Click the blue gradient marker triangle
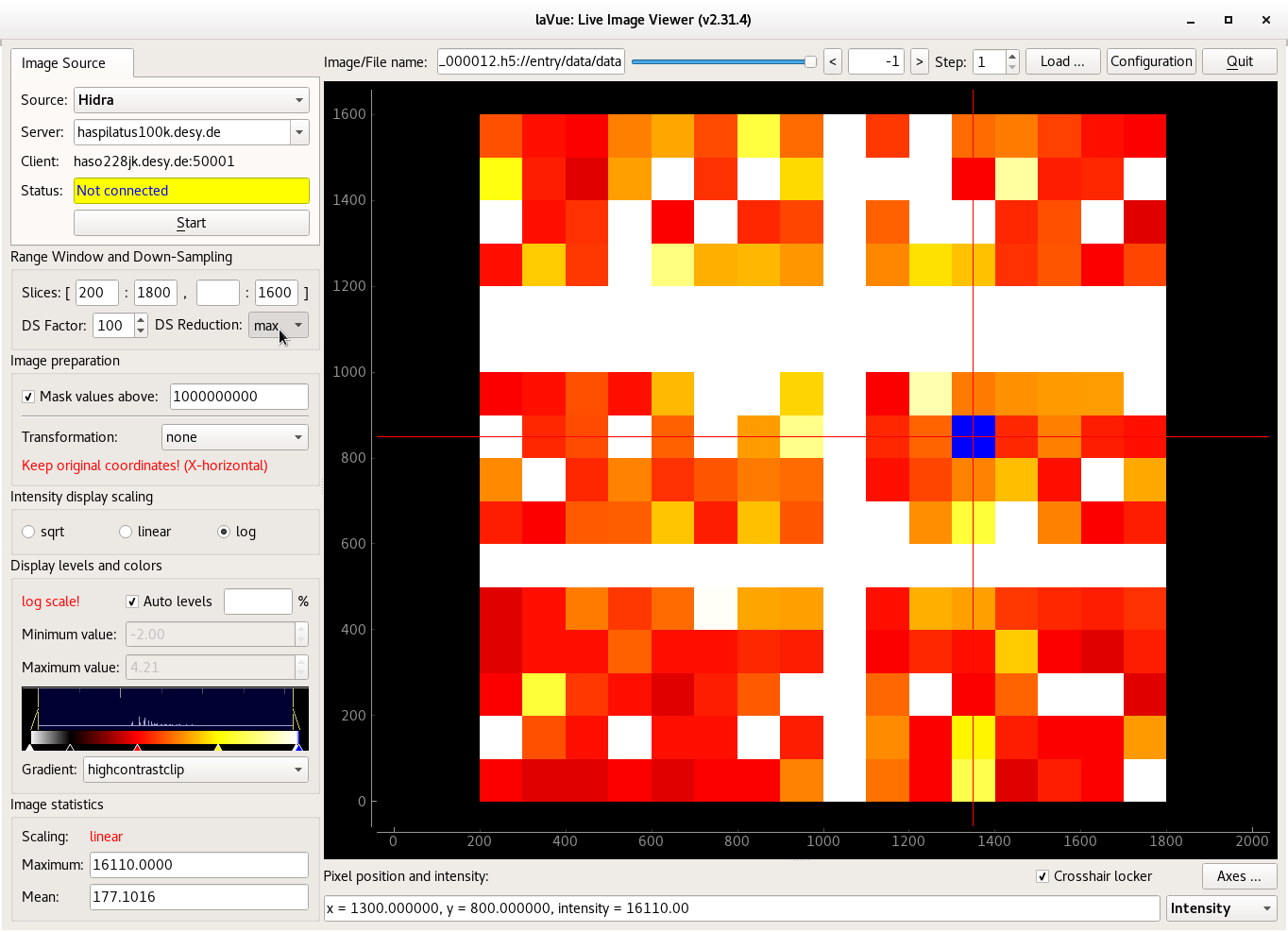This screenshot has width=1288, height=932. click(298, 748)
